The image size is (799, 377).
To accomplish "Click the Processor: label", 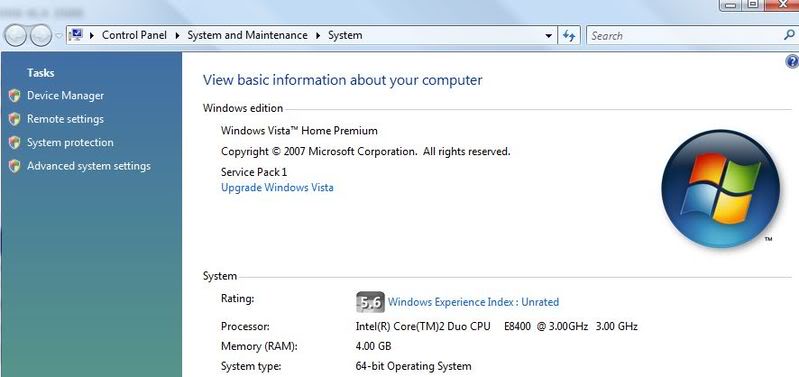I will 245,326.
